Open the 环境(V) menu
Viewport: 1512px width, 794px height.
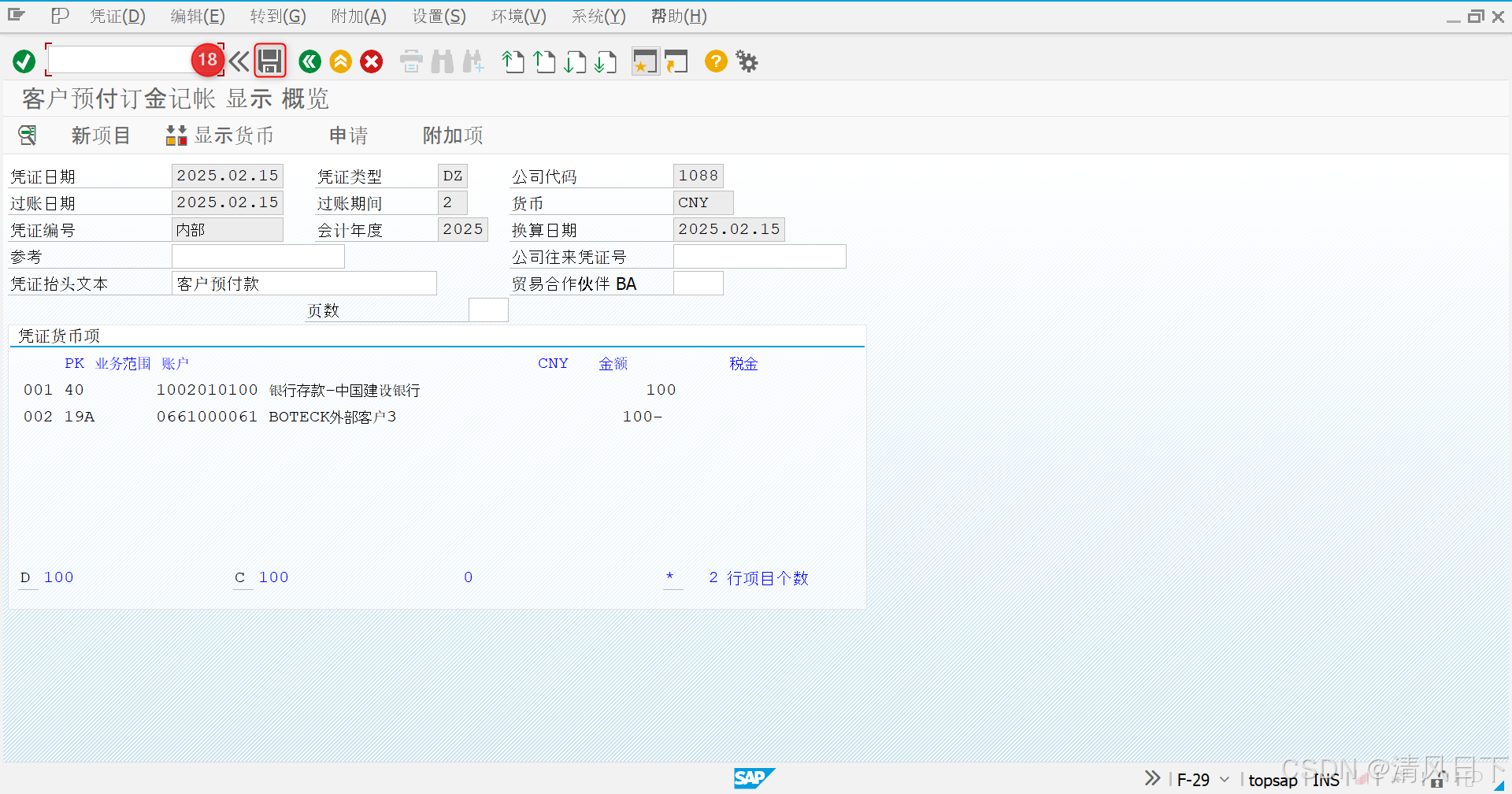click(518, 16)
